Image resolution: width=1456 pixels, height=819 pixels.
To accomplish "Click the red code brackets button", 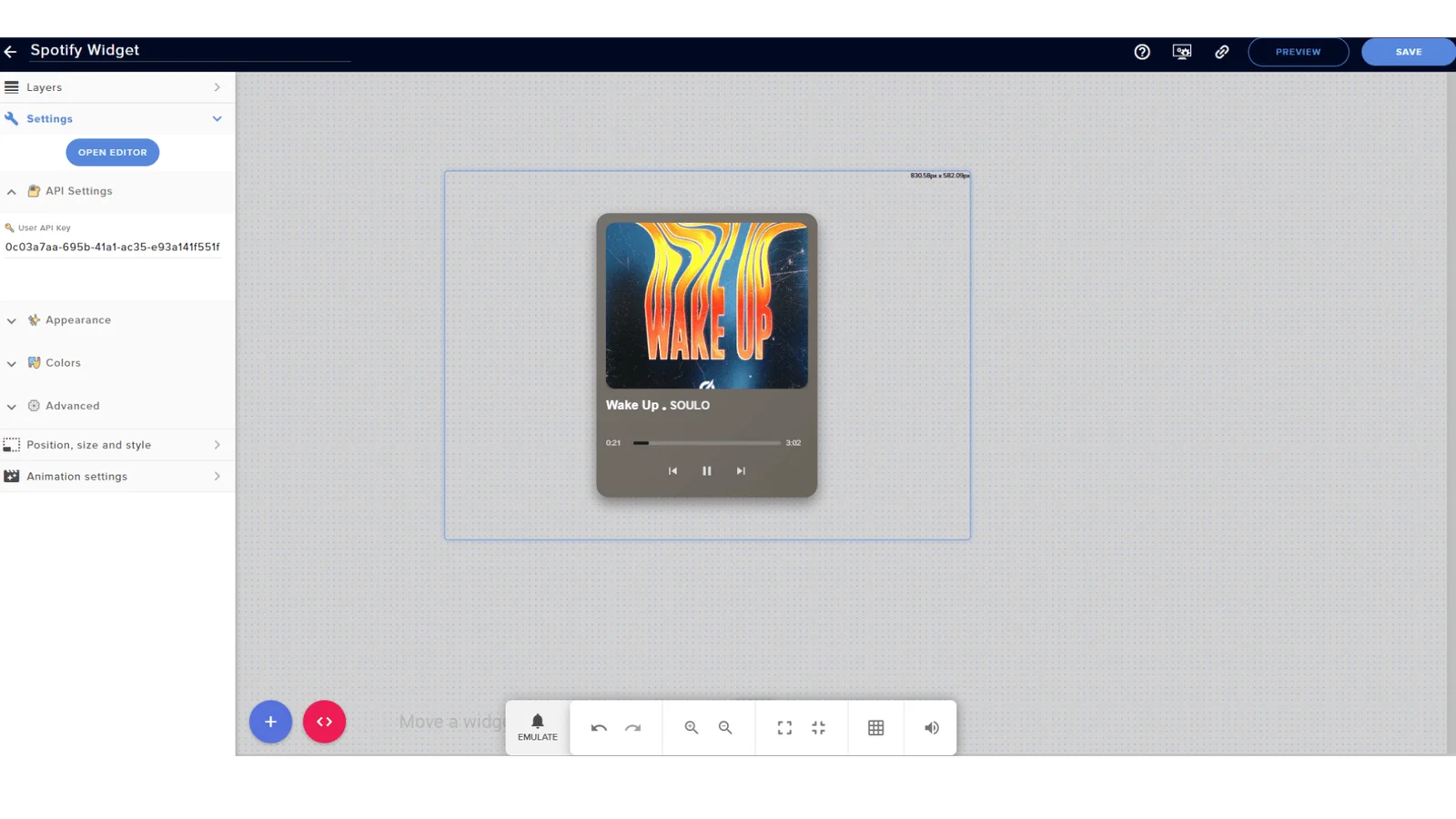I will (x=324, y=722).
